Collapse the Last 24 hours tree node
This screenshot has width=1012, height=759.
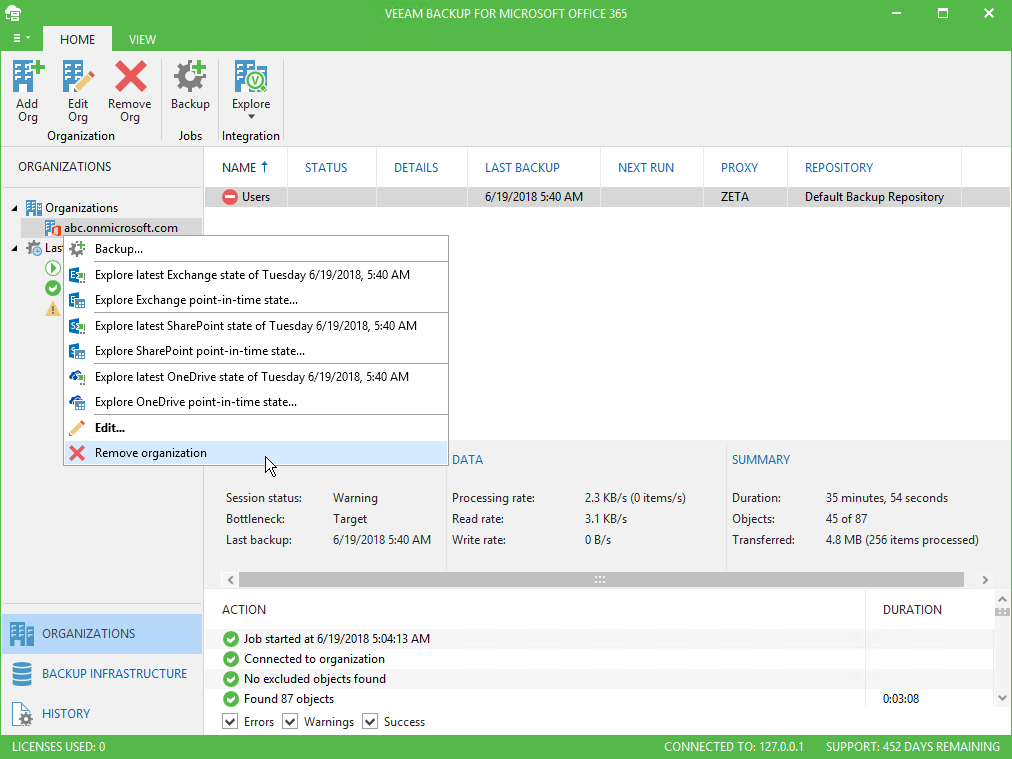[x=14, y=248]
